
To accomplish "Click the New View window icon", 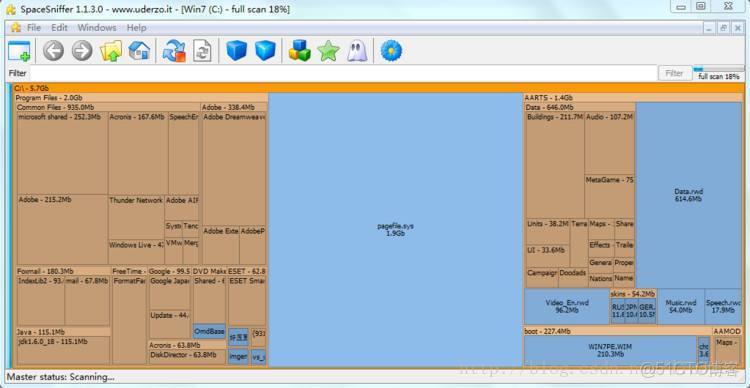I will (19, 51).
